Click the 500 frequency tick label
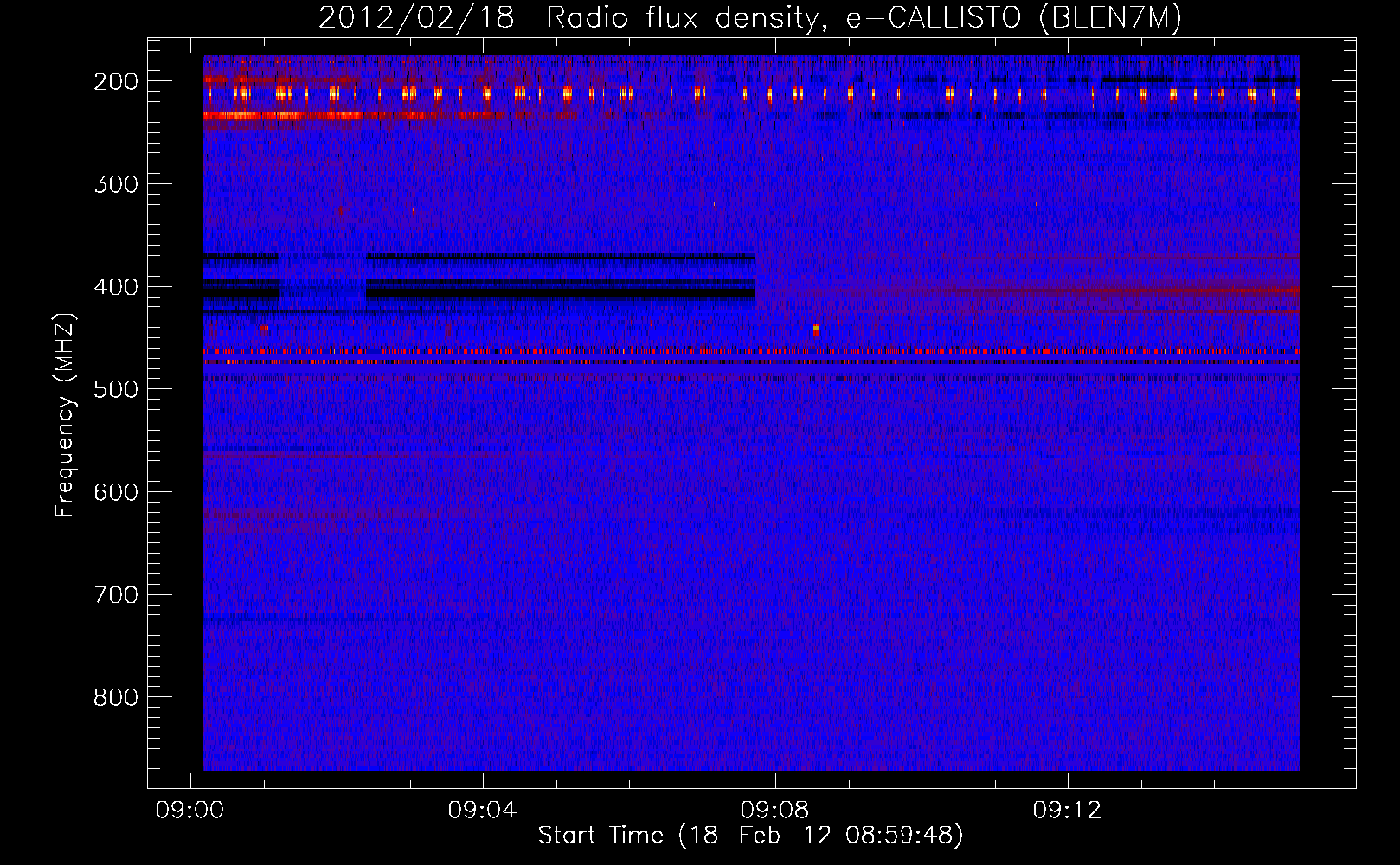The height and width of the screenshot is (865, 1400). [116, 389]
